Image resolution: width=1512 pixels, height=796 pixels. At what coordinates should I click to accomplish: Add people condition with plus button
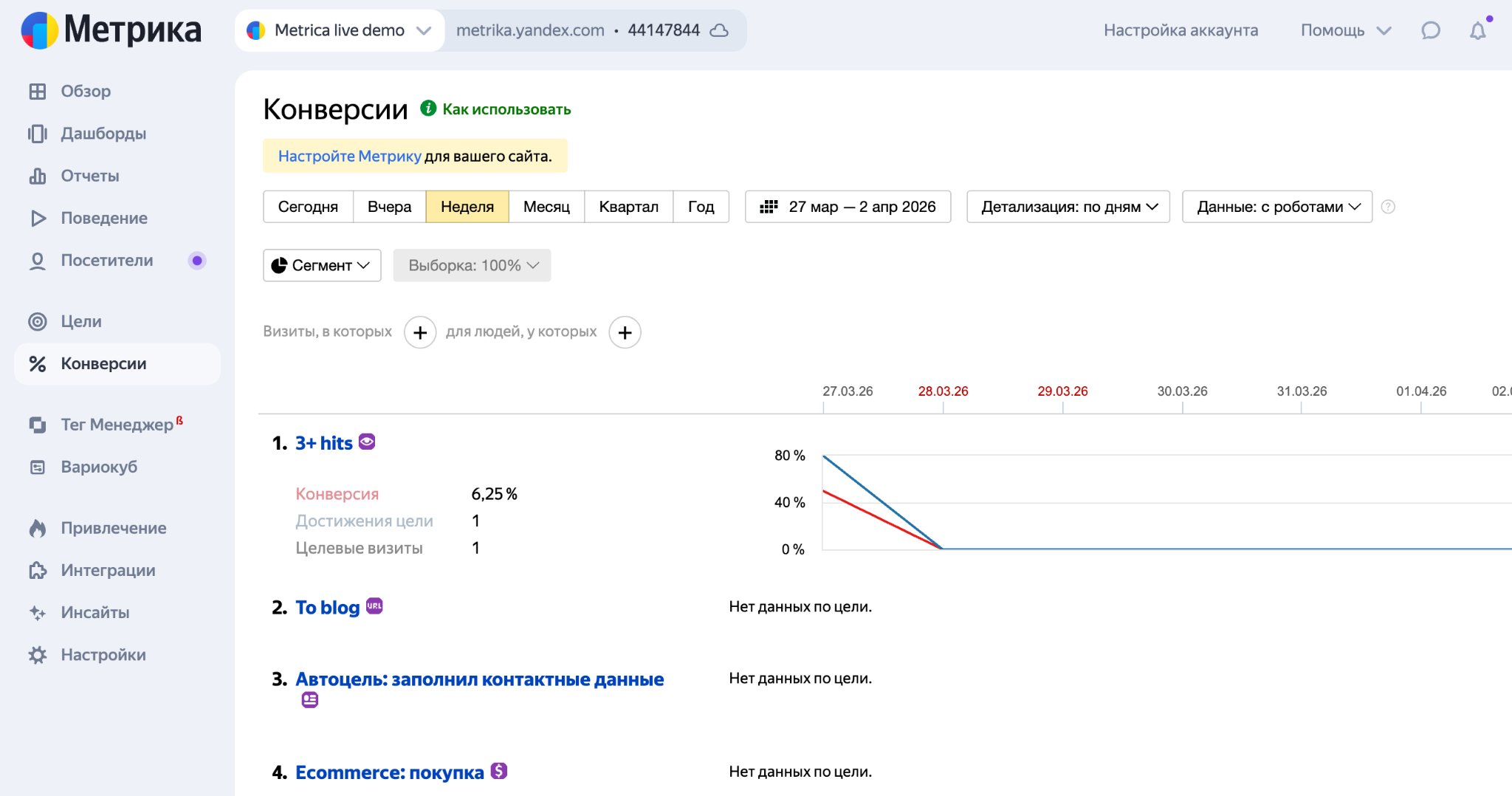coord(625,332)
